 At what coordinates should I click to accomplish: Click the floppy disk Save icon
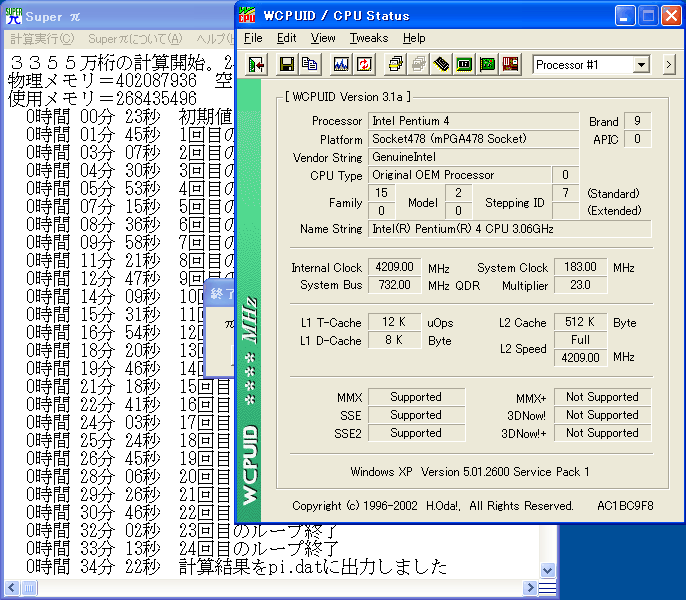point(287,65)
